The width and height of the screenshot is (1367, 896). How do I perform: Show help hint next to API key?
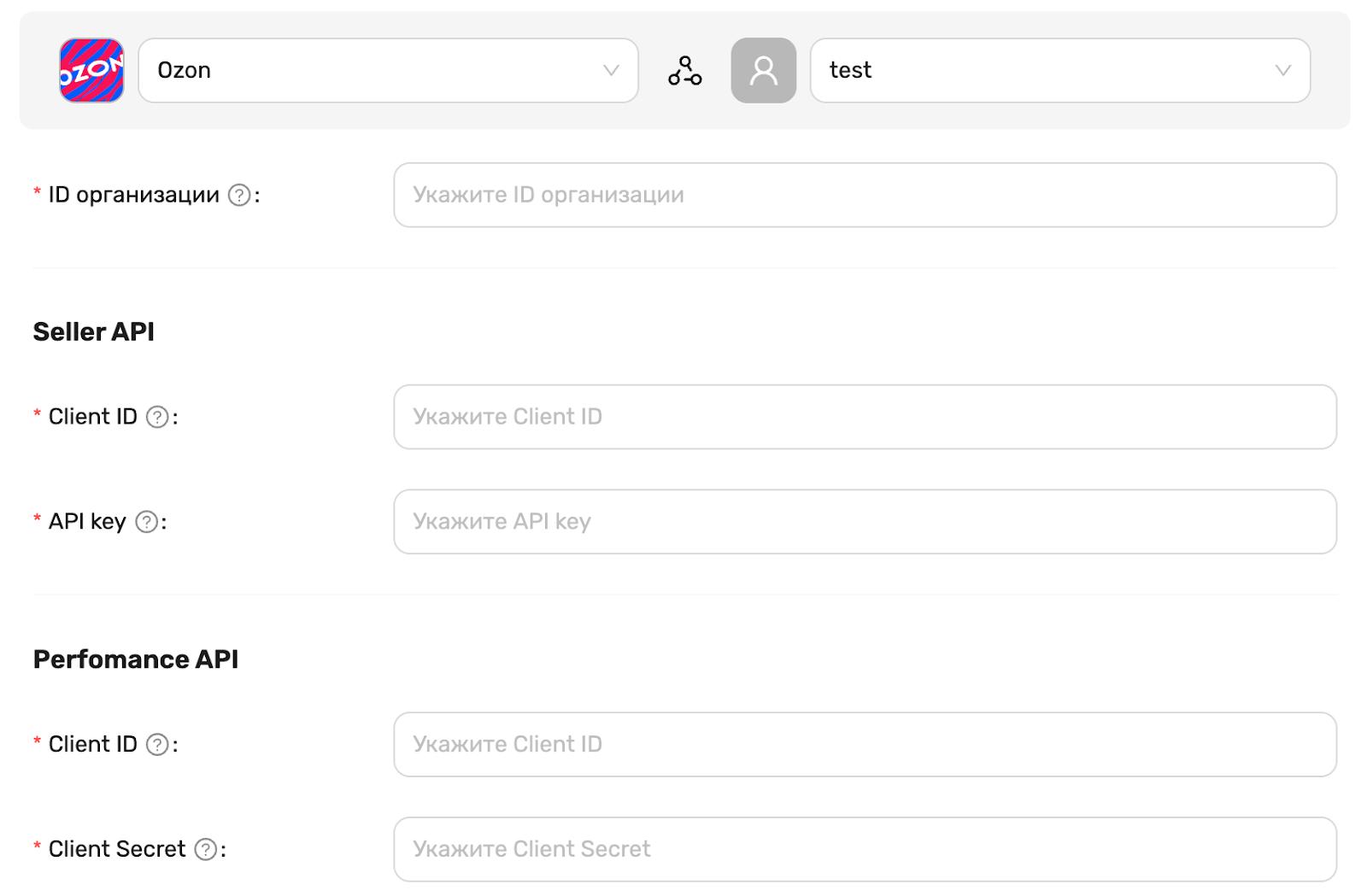[147, 522]
